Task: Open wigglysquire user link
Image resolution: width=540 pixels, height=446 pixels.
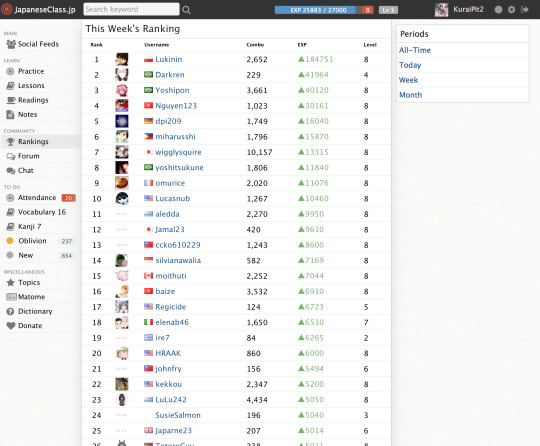Action: point(178,152)
